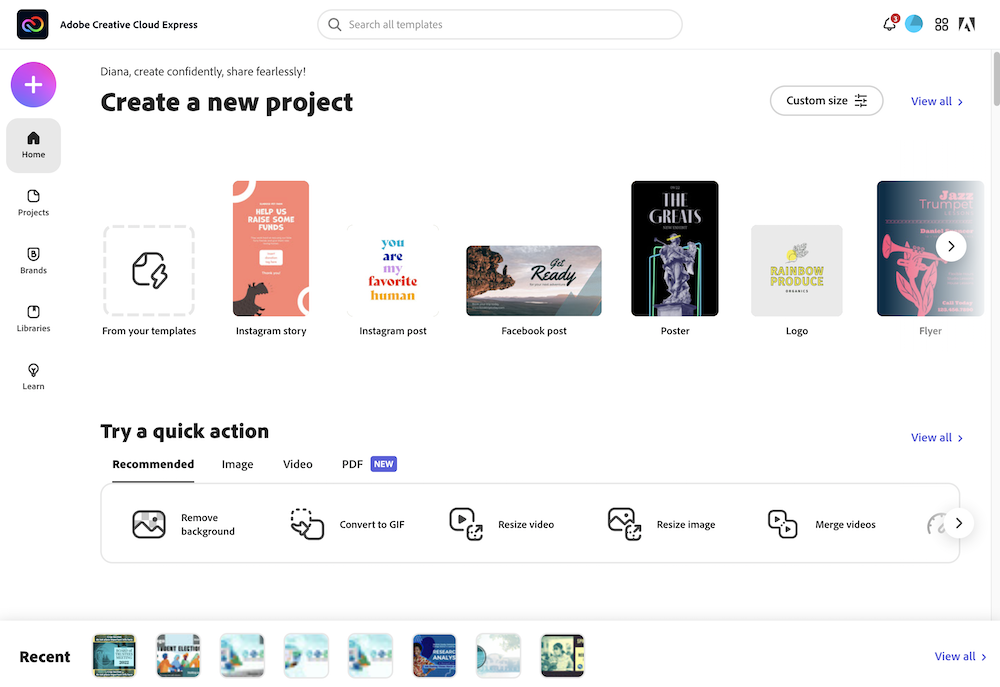
Task: Open the notifications bell
Action: (889, 25)
